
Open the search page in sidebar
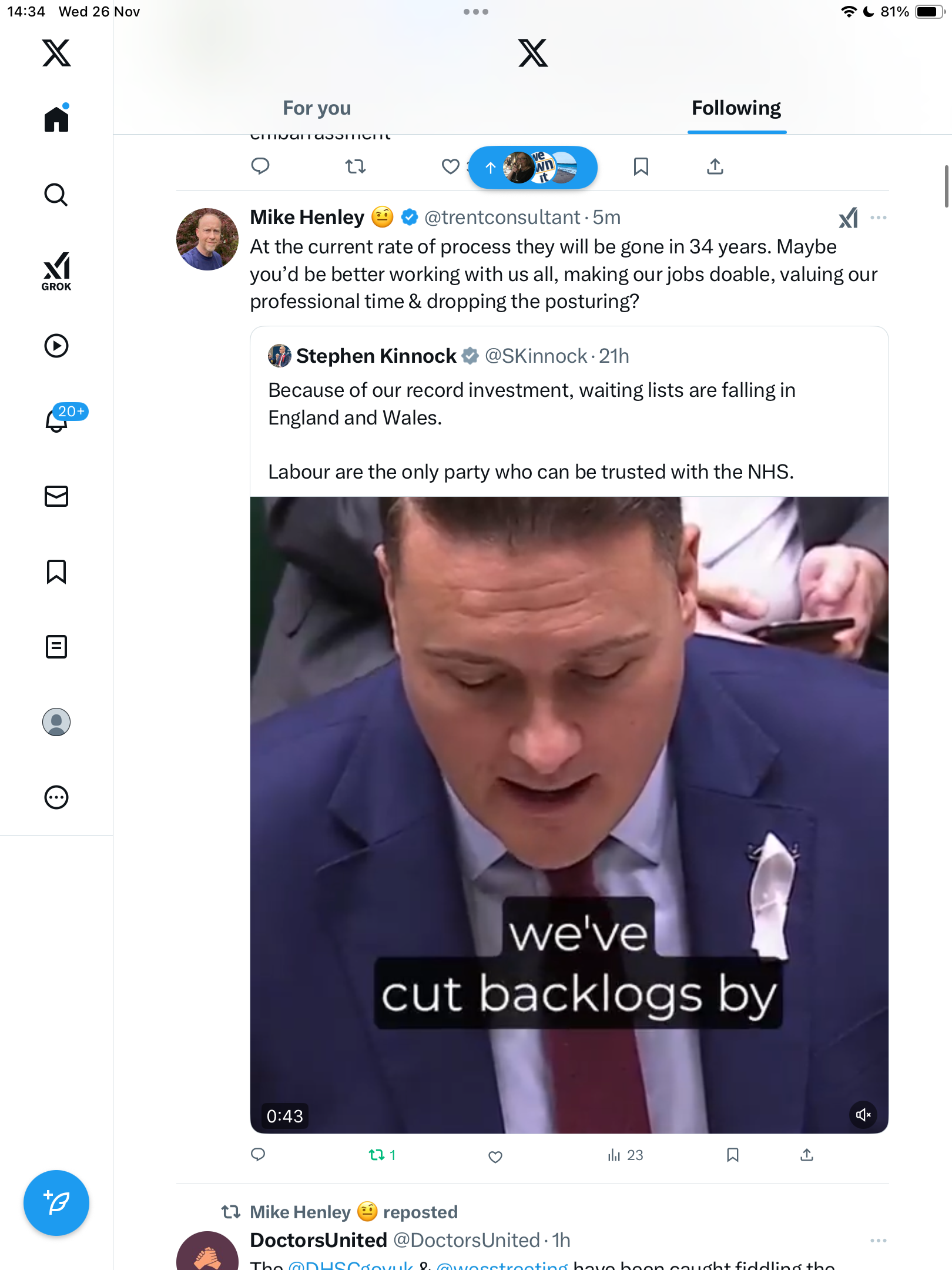tap(56, 195)
